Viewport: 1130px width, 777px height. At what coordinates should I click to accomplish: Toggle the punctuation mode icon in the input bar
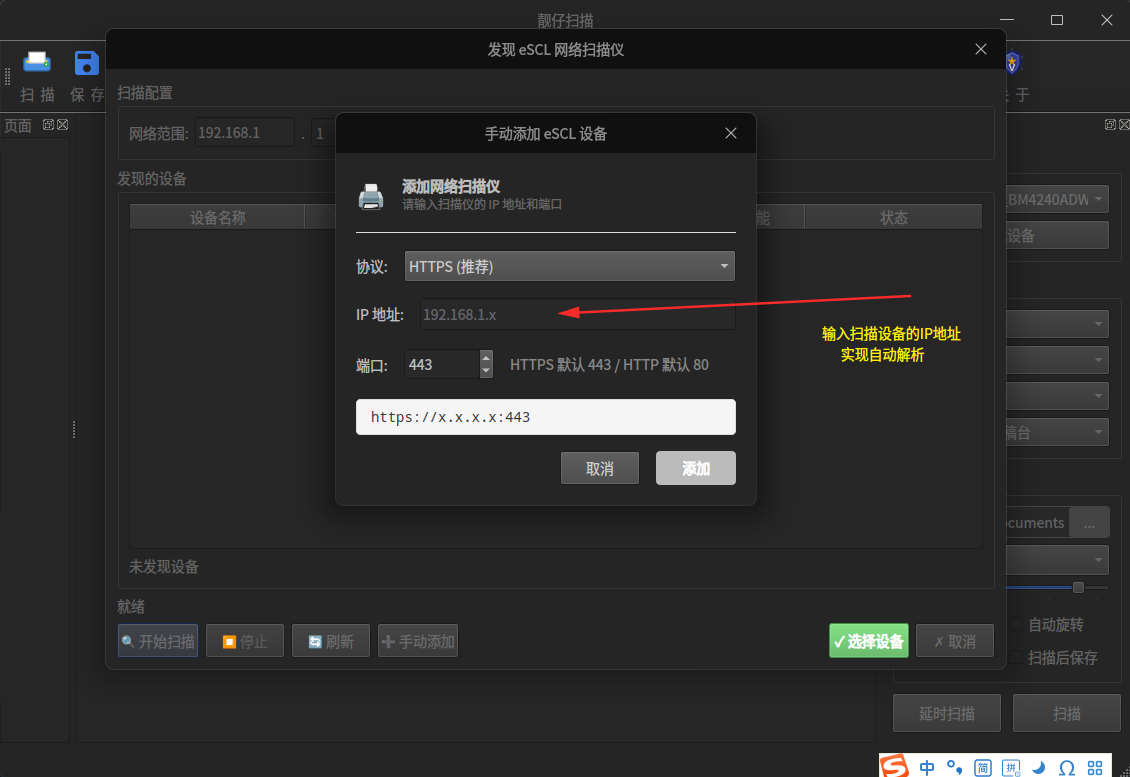click(954, 767)
